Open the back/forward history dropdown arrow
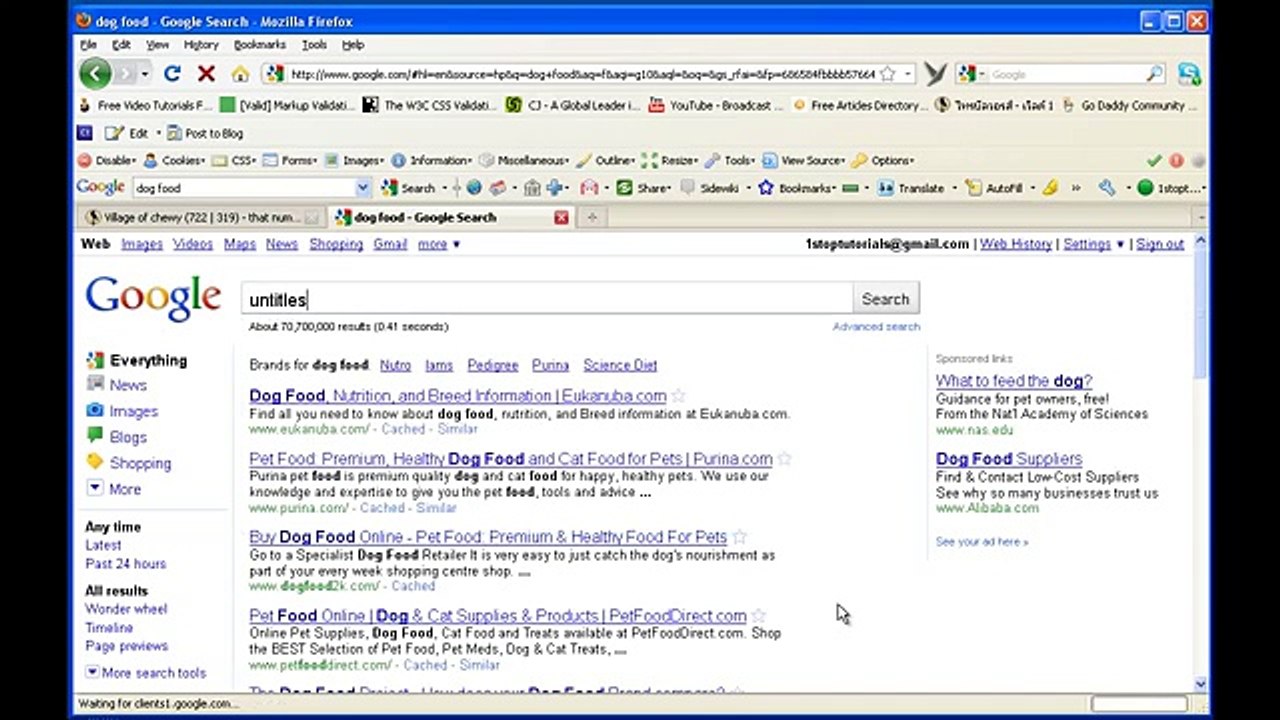The image size is (1280, 720). pos(145,74)
